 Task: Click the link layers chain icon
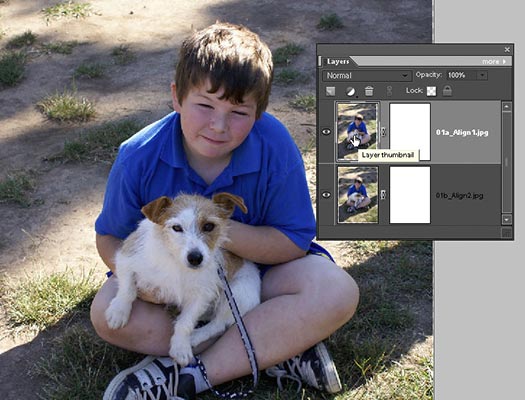(x=389, y=91)
